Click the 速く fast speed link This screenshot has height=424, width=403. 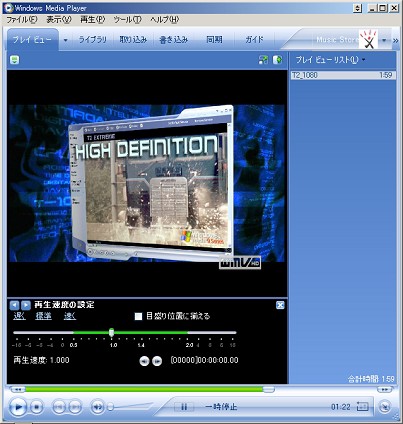pos(70,316)
